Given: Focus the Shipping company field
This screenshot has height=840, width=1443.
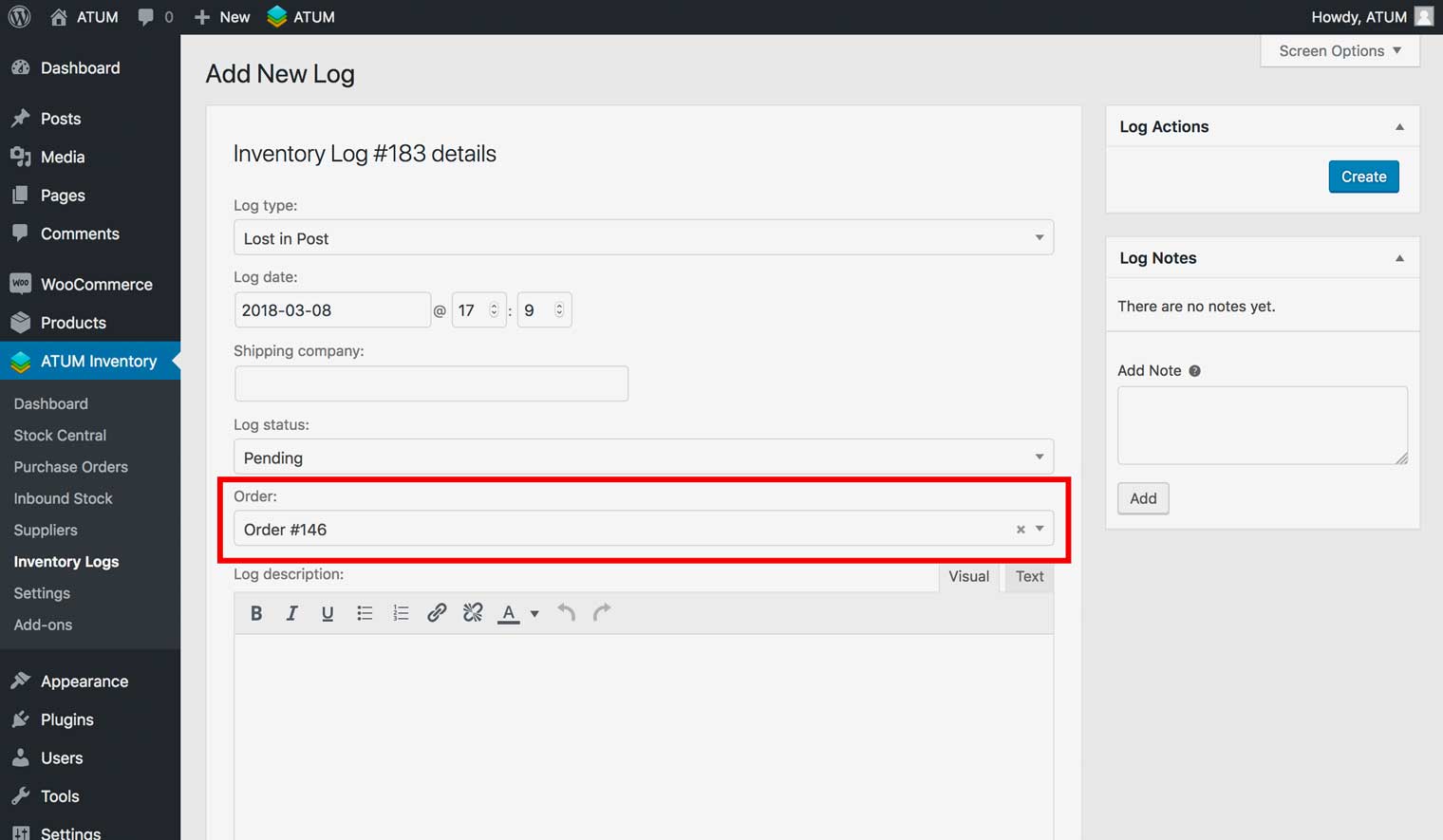Looking at the screenshot, I should coord(431,383).
